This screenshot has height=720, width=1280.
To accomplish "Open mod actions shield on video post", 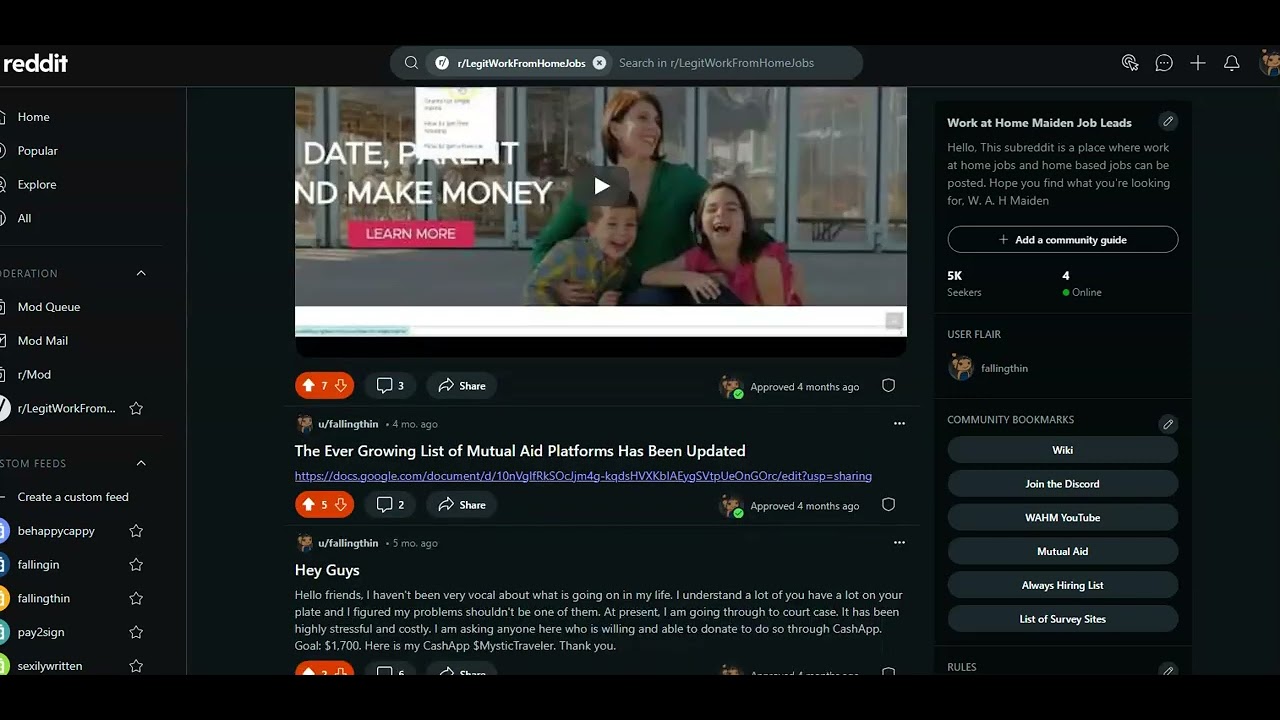I will [888, 386].
